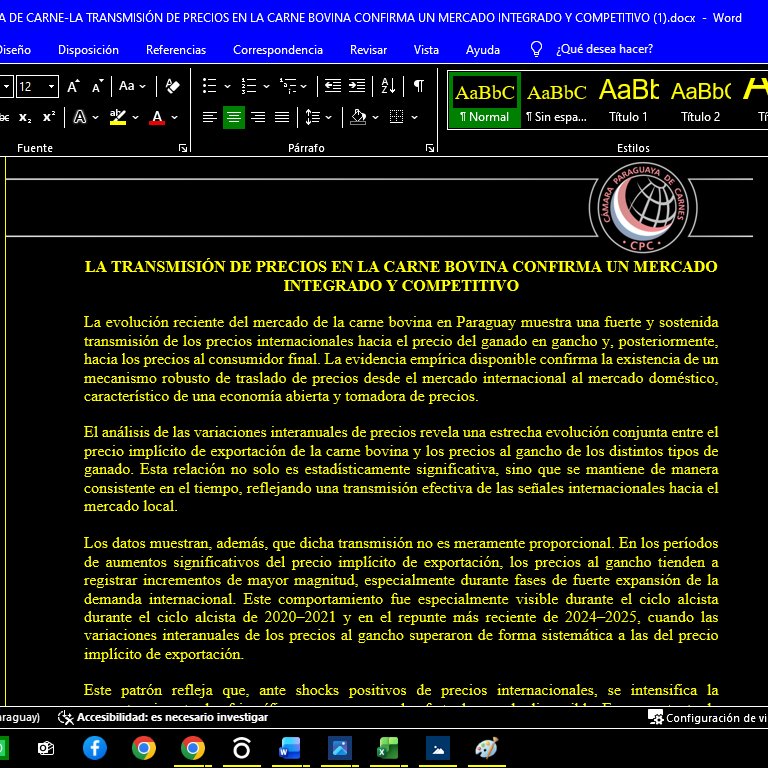This screenshot has width=768, height=768.
Task: Apply paragraph shading with paint bucket
Action: point(359,118)
